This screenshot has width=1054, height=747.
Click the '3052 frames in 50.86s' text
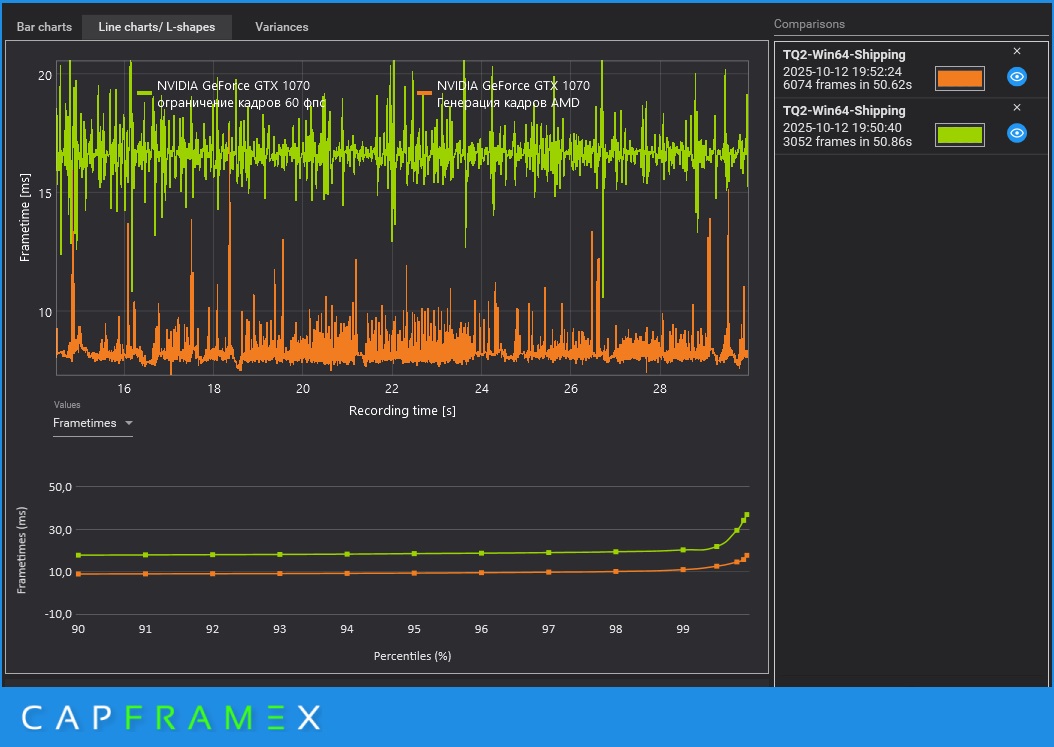847,141
